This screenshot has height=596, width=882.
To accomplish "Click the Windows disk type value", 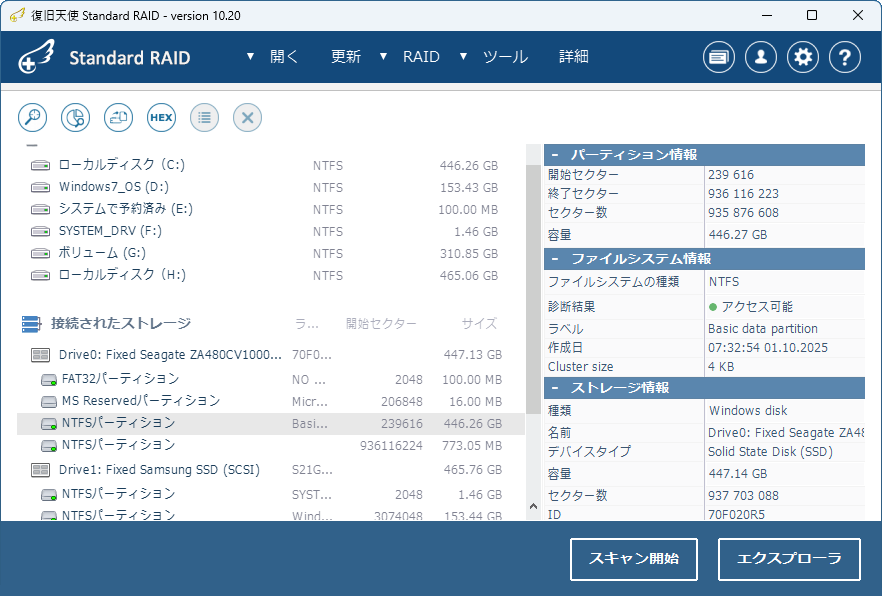I will pos(748,410).
